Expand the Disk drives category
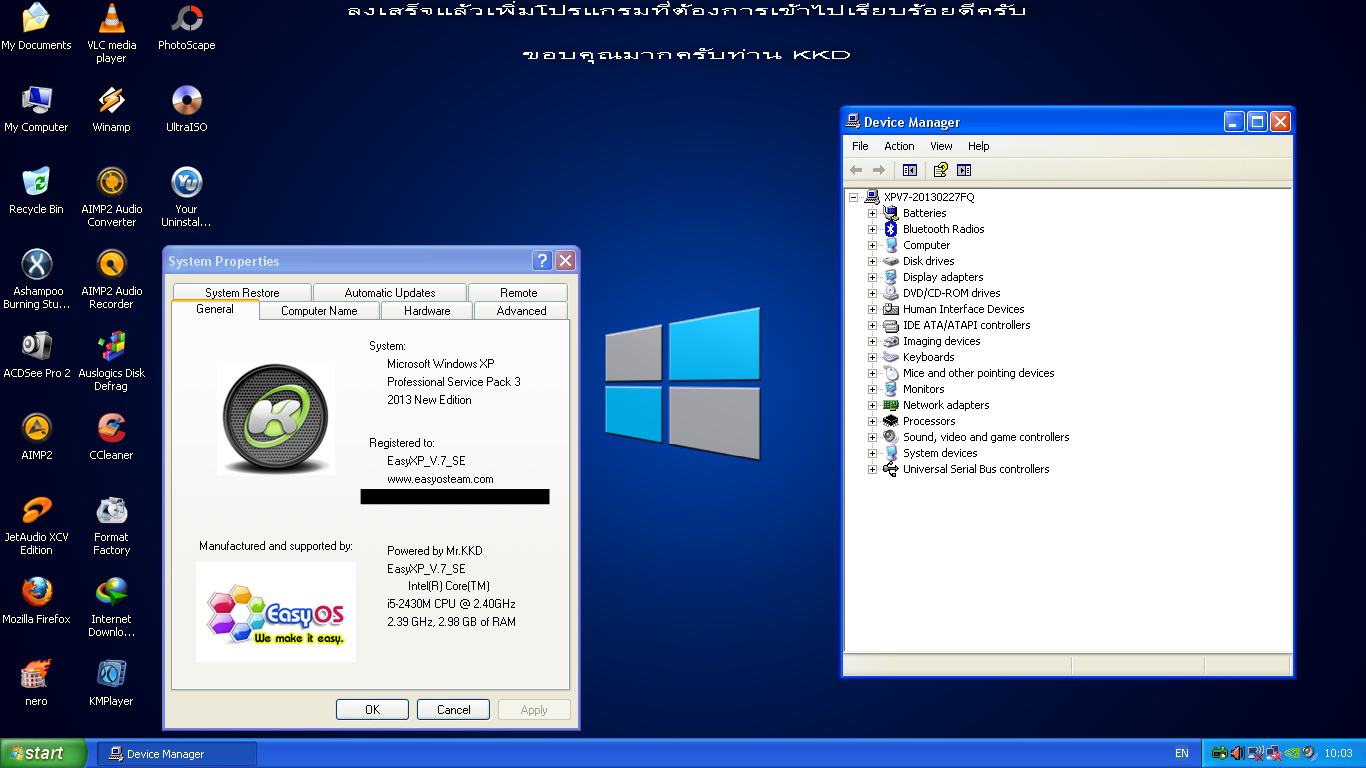The image size is (1366, 768). [872, 261]
